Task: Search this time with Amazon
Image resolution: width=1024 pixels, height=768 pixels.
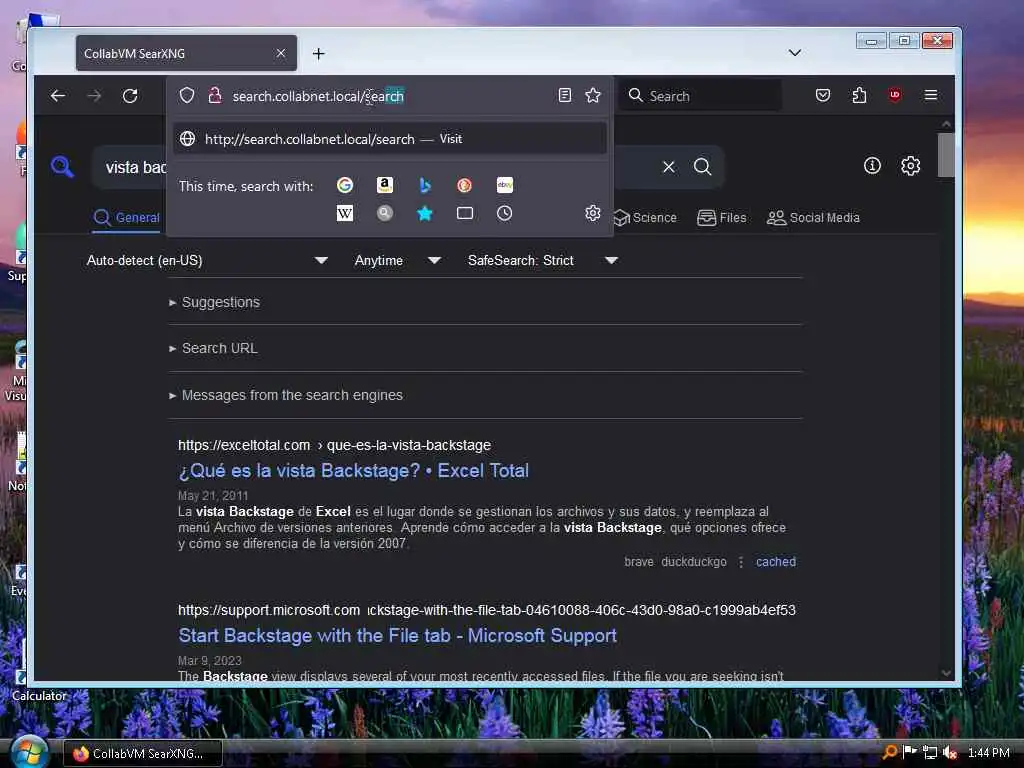Action: 385,185
